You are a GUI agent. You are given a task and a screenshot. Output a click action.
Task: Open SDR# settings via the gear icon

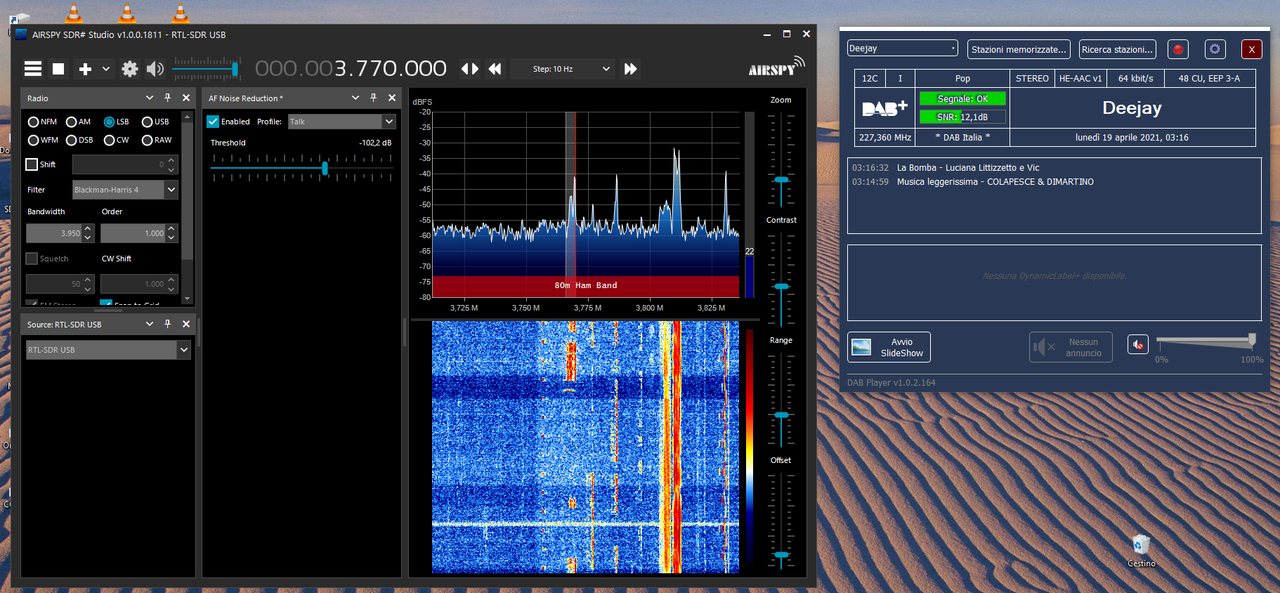click(x=130, y=69)
